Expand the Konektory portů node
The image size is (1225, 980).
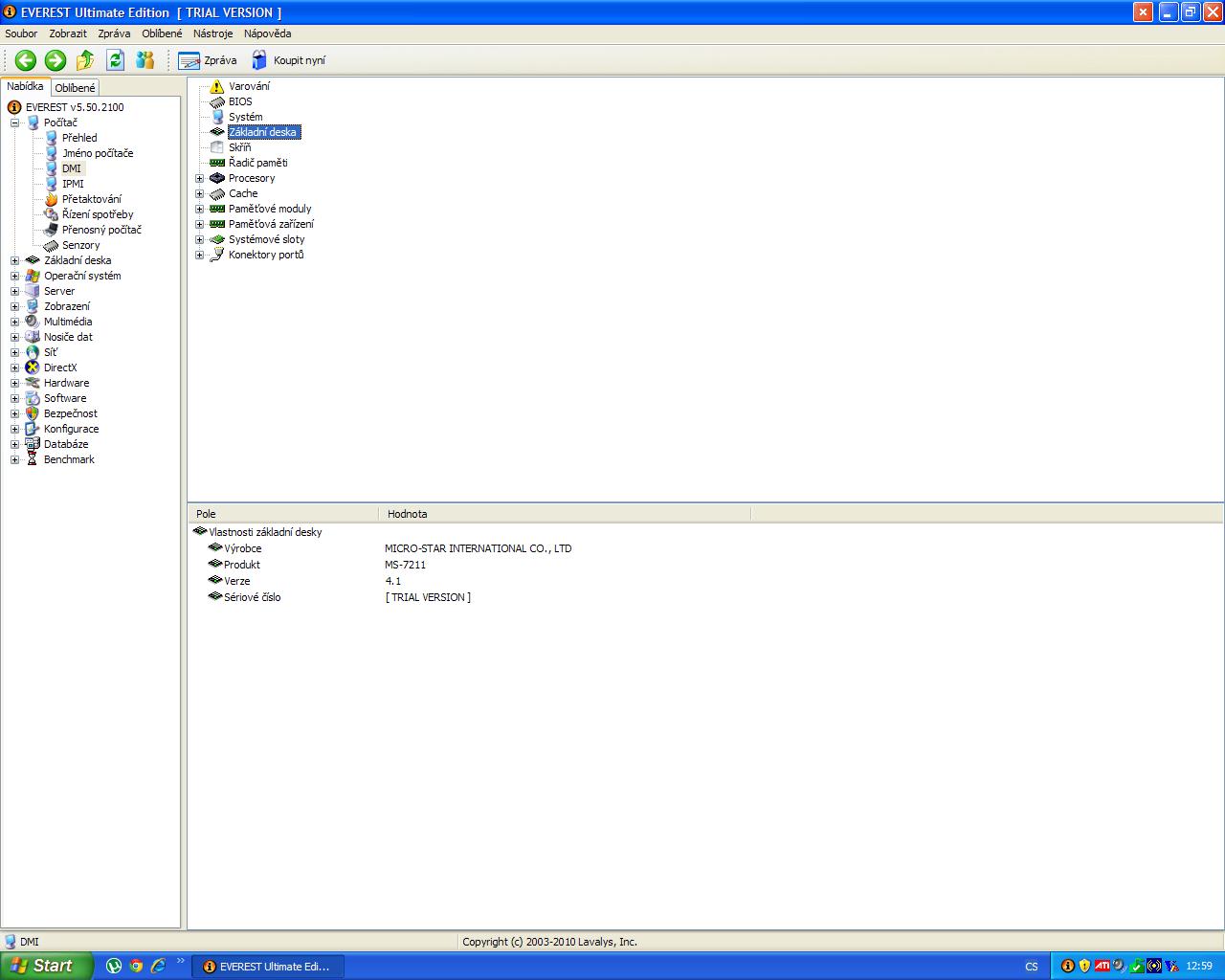[x=199, y=255]
